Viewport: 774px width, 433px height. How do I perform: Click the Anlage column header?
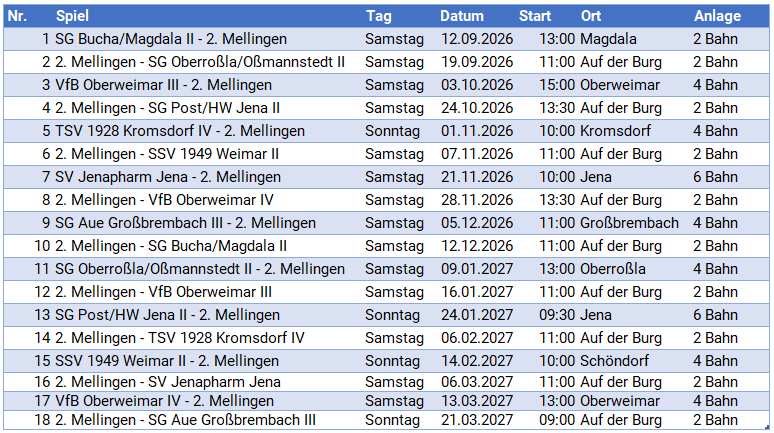pyautogui.click(x=717, y=16)
